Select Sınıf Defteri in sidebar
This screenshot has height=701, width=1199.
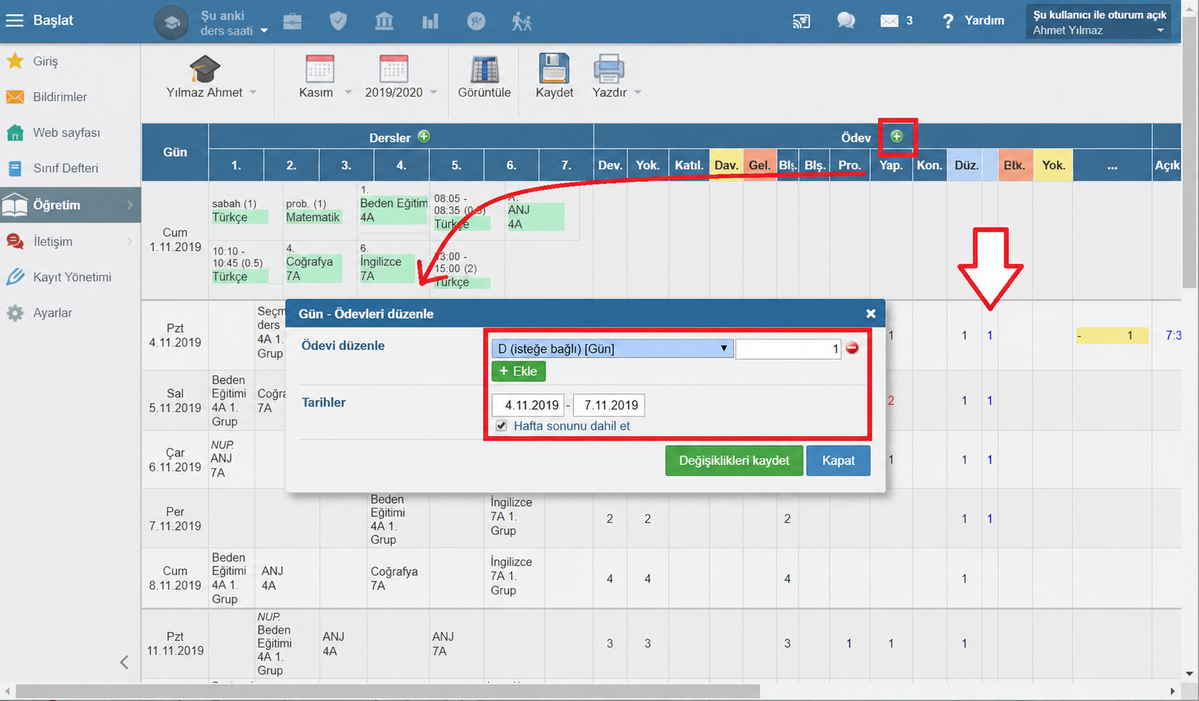66,168
